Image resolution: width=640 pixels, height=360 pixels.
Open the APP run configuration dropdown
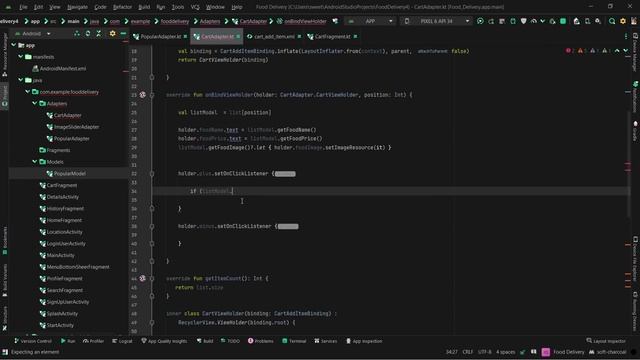pos(370,21)
